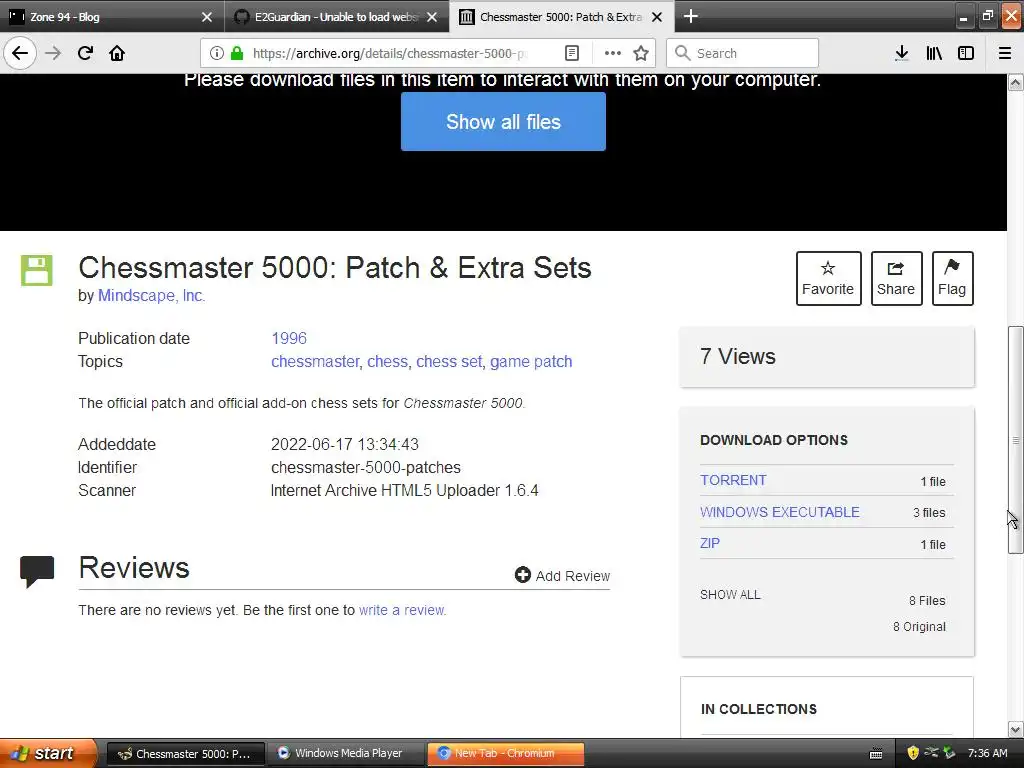Click the chessmaster-5000-patches identifier value

366,468
